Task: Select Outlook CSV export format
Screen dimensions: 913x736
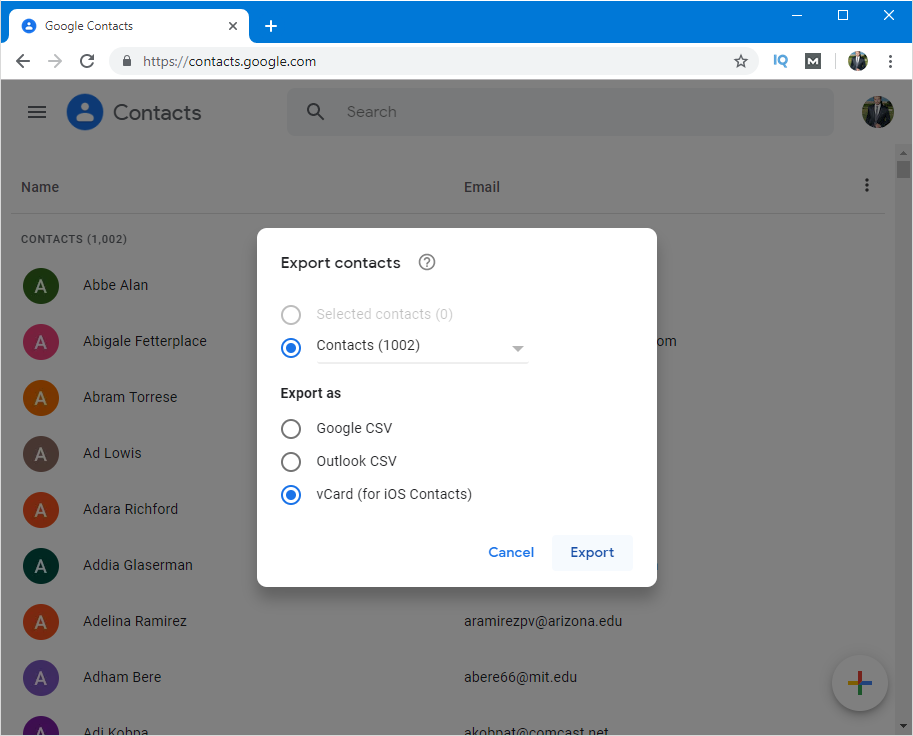Action: (291, 462)
